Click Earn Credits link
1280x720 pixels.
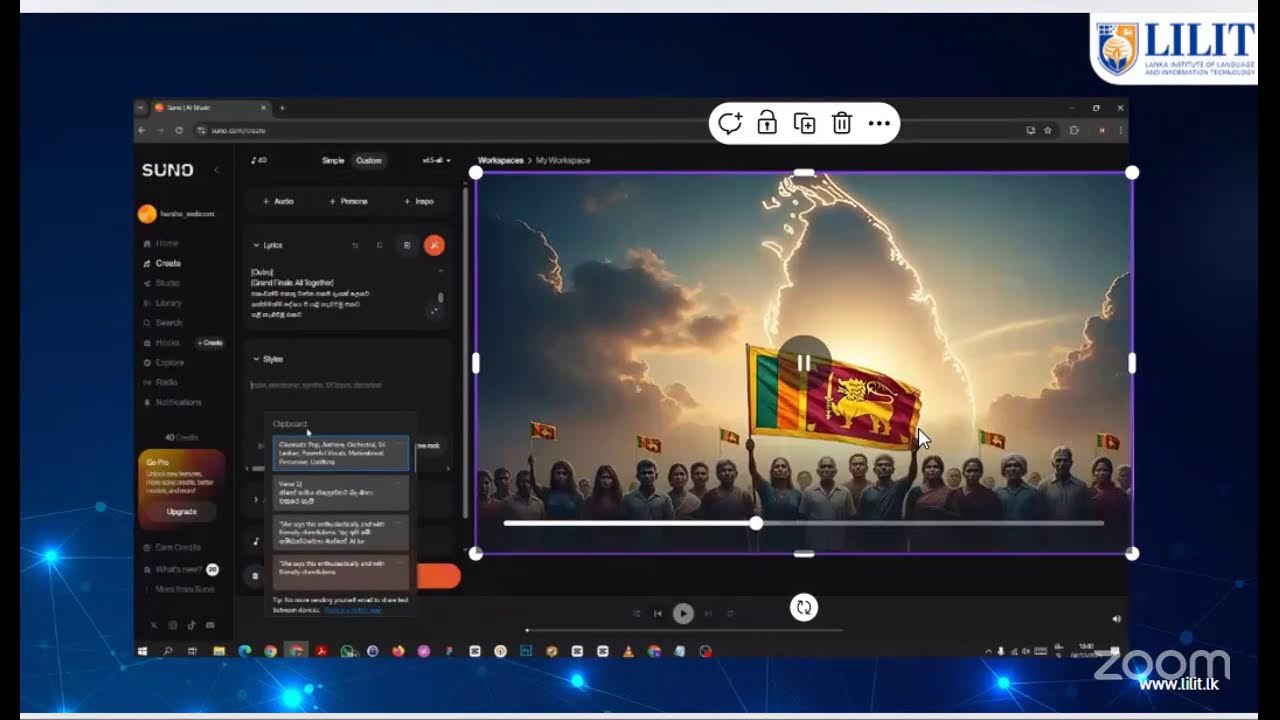172,547
